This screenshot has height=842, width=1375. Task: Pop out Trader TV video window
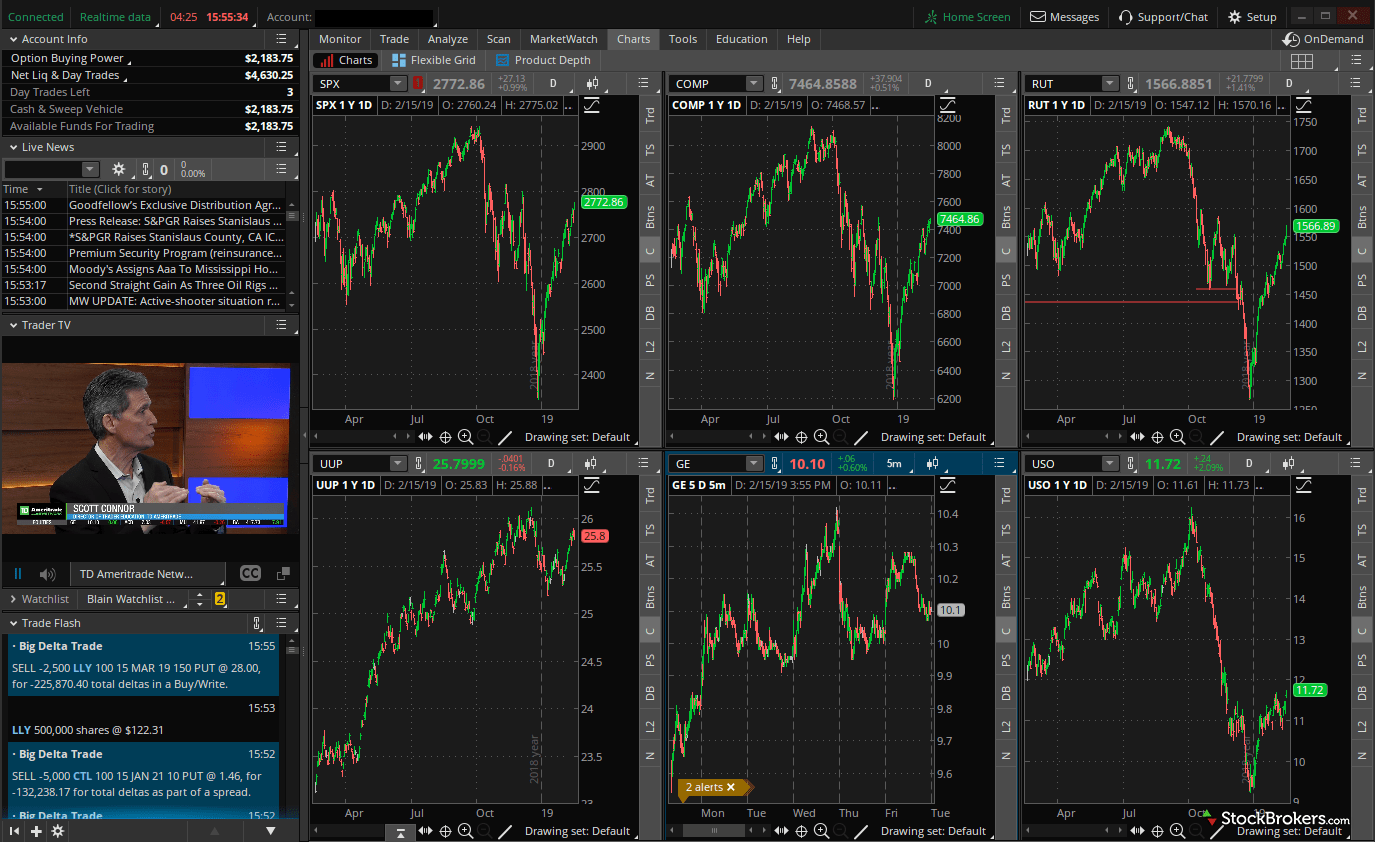(x=283, y=574)
